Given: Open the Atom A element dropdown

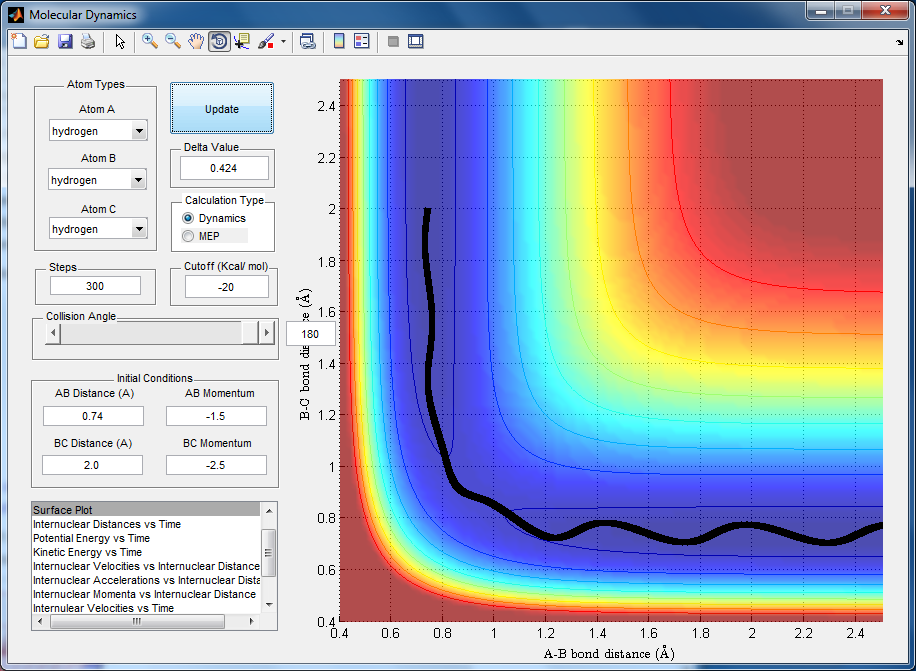Looking at the screenshot, I should pyautogui.click(x=138, y=131).
